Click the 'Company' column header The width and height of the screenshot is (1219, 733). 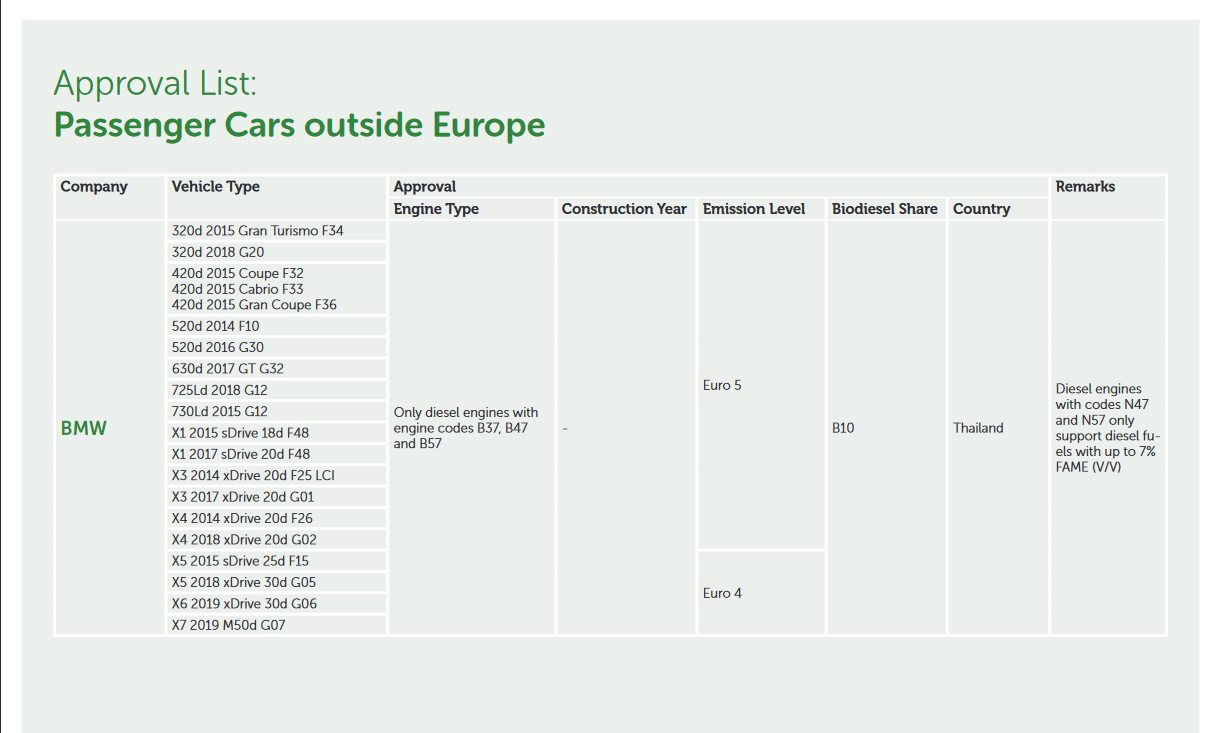pyautogui.click(x=94, y=186)
